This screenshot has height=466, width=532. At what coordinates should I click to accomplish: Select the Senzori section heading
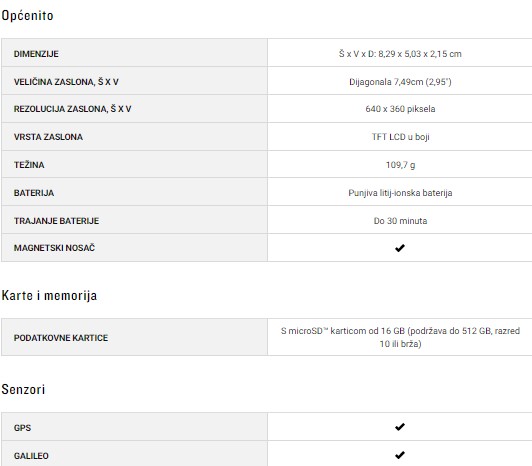pyautogui.click(x=23, y=389)
